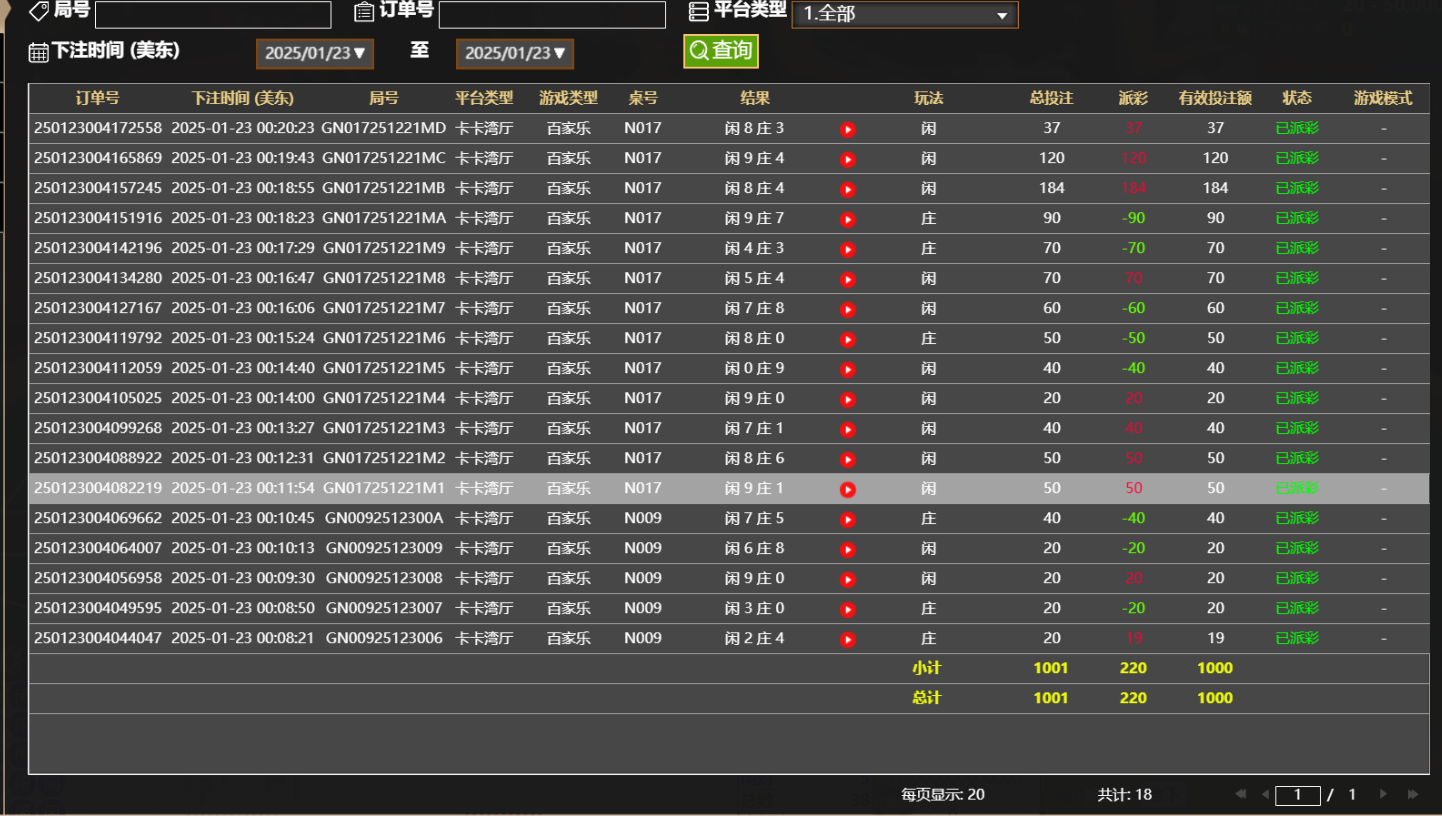Open the end date picker after 至
This screenshot has width=1442, height=816.
pos(514,53)
